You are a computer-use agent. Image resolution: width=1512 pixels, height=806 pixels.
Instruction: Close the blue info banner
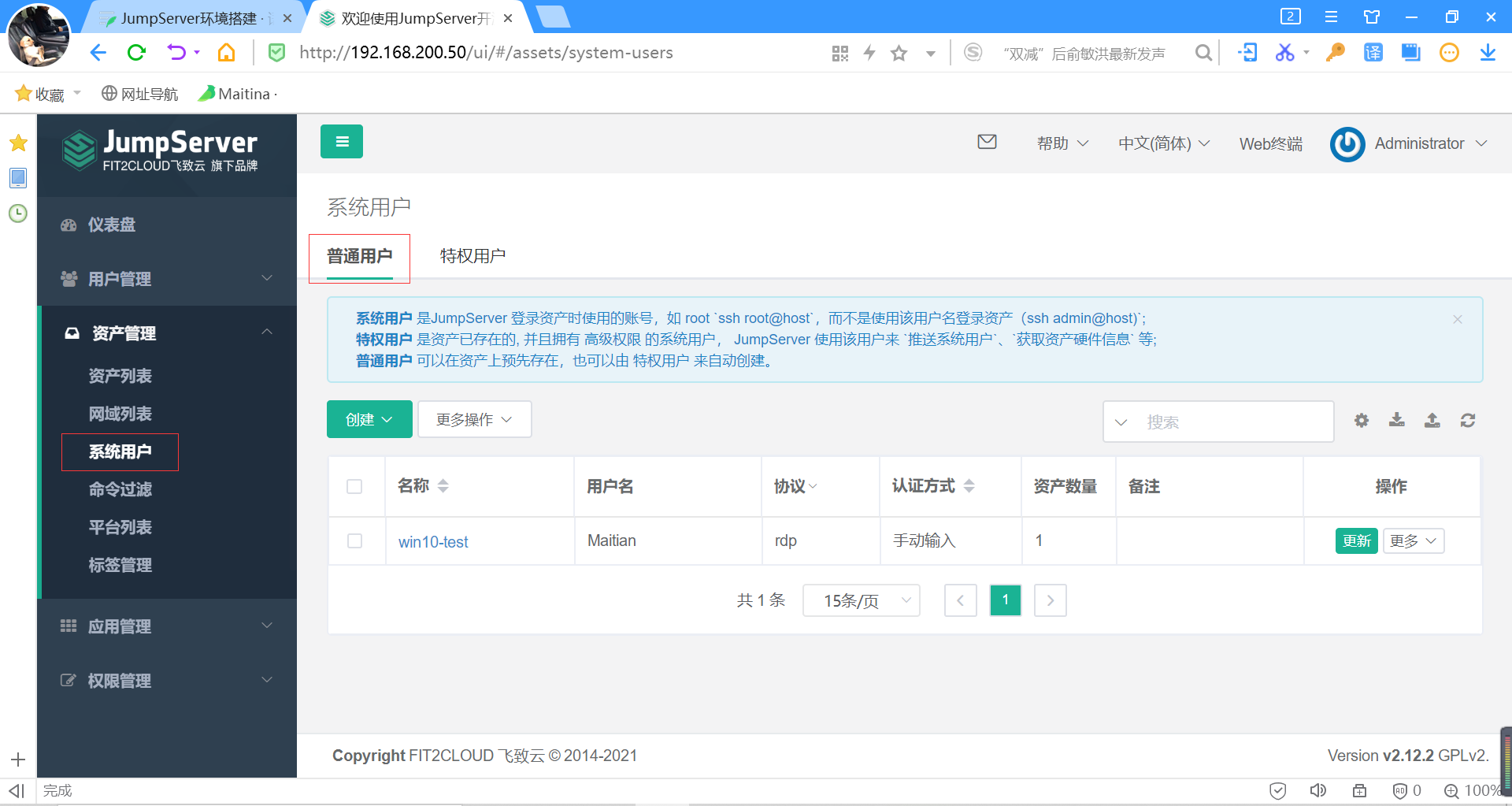click(x=1458, y=319)
